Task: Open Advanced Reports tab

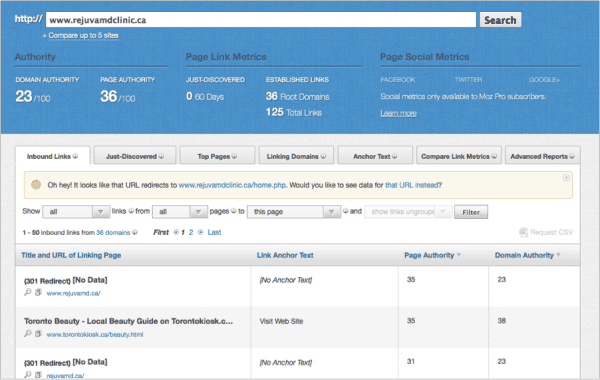Action: coord(543,156)
